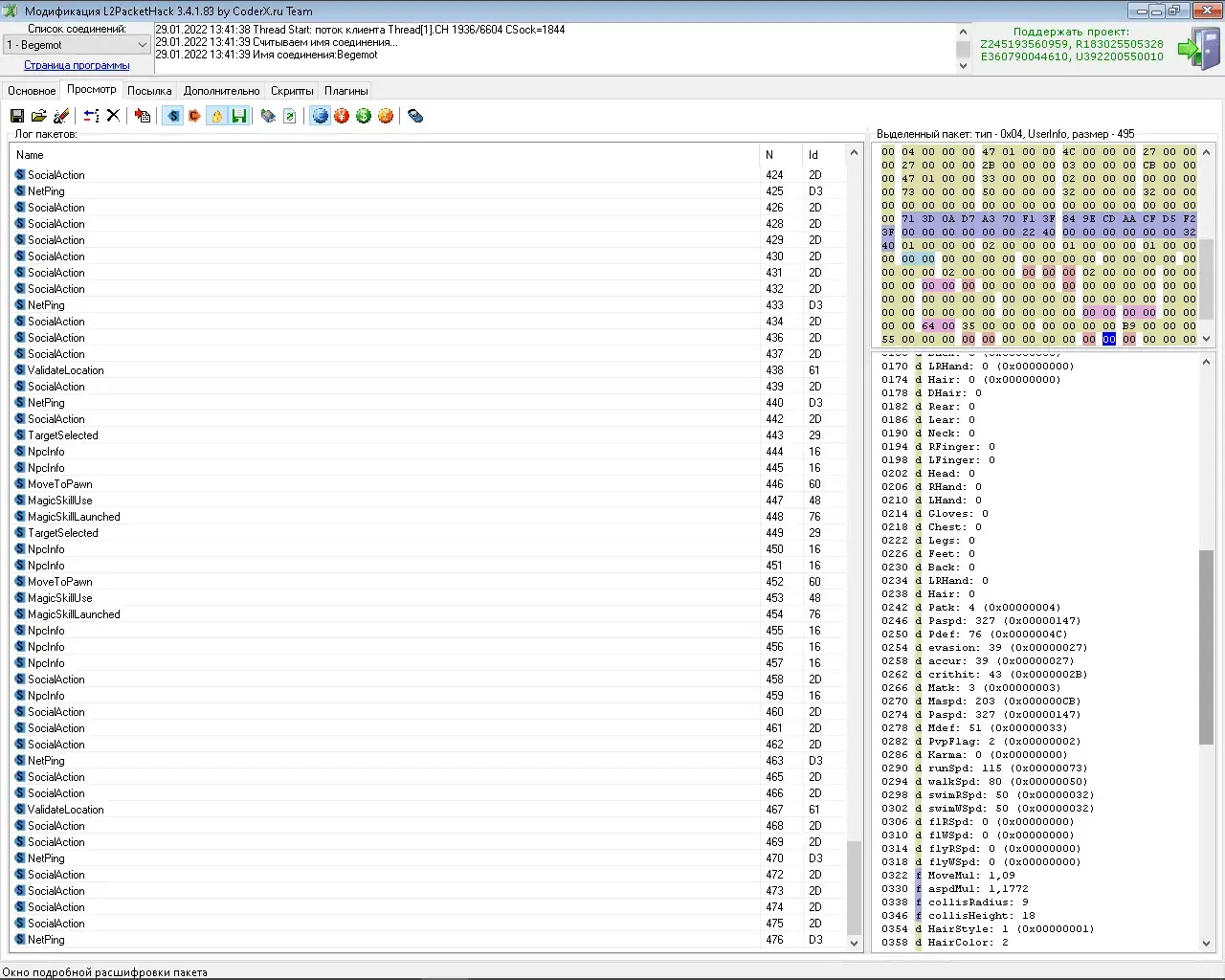This screenshot has height=980, width=1225.
Task: Click the packet log scrollbar up arrow
Action: pyautogui.click(x=855, y=153)
